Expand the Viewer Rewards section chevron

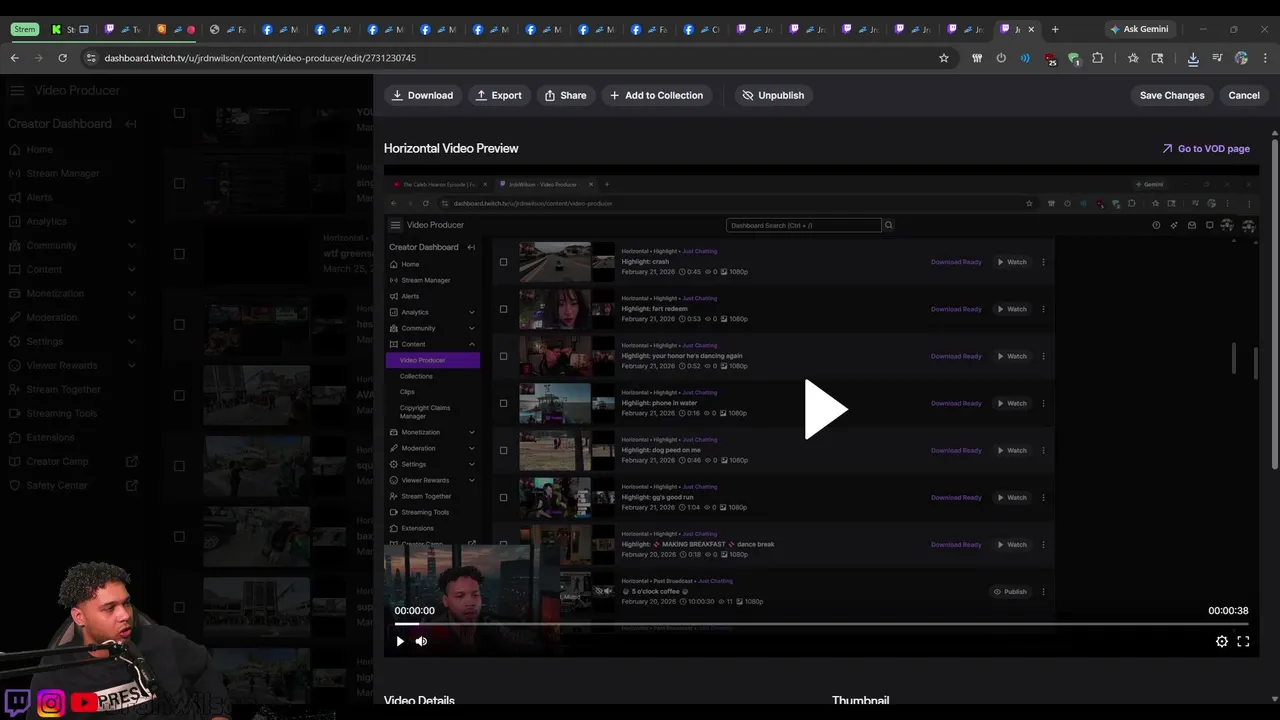[x=132, y=365]
